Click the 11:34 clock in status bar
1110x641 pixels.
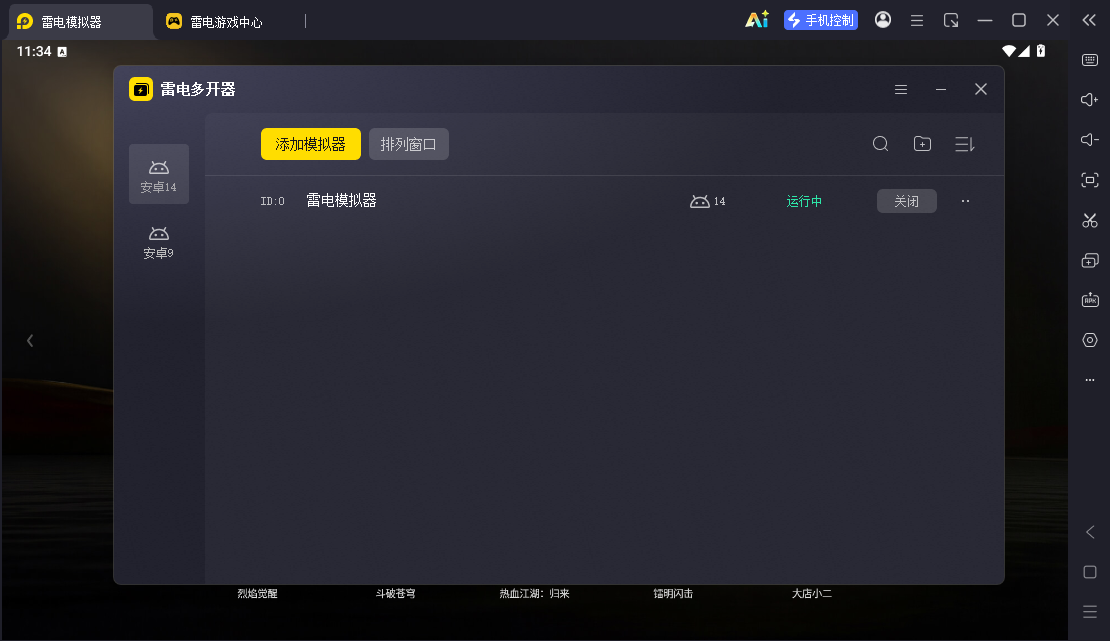pyautogui.click(x=34, y=52)
